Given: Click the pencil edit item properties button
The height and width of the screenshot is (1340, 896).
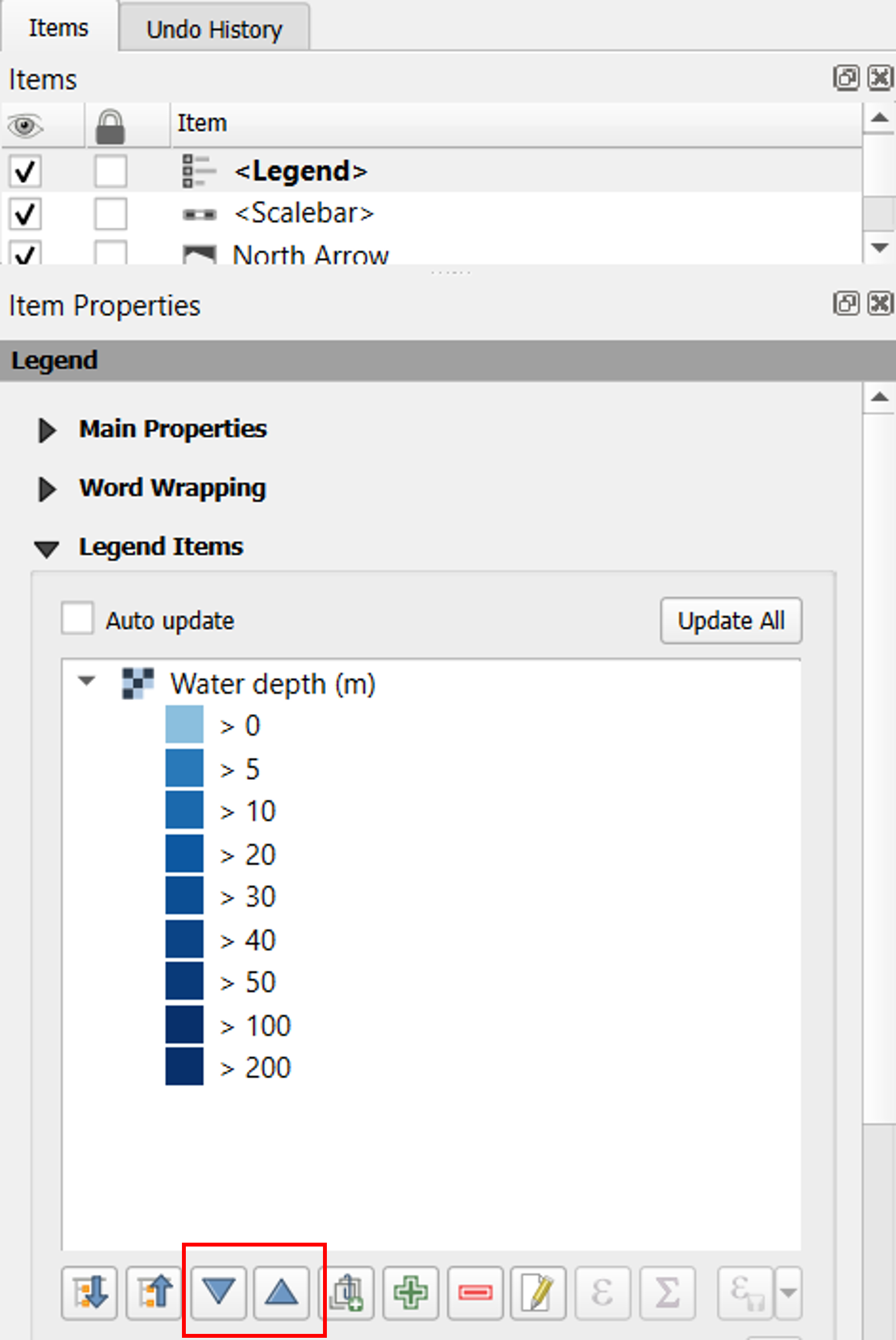Looking at the screenshot, I should (538, 1292).
